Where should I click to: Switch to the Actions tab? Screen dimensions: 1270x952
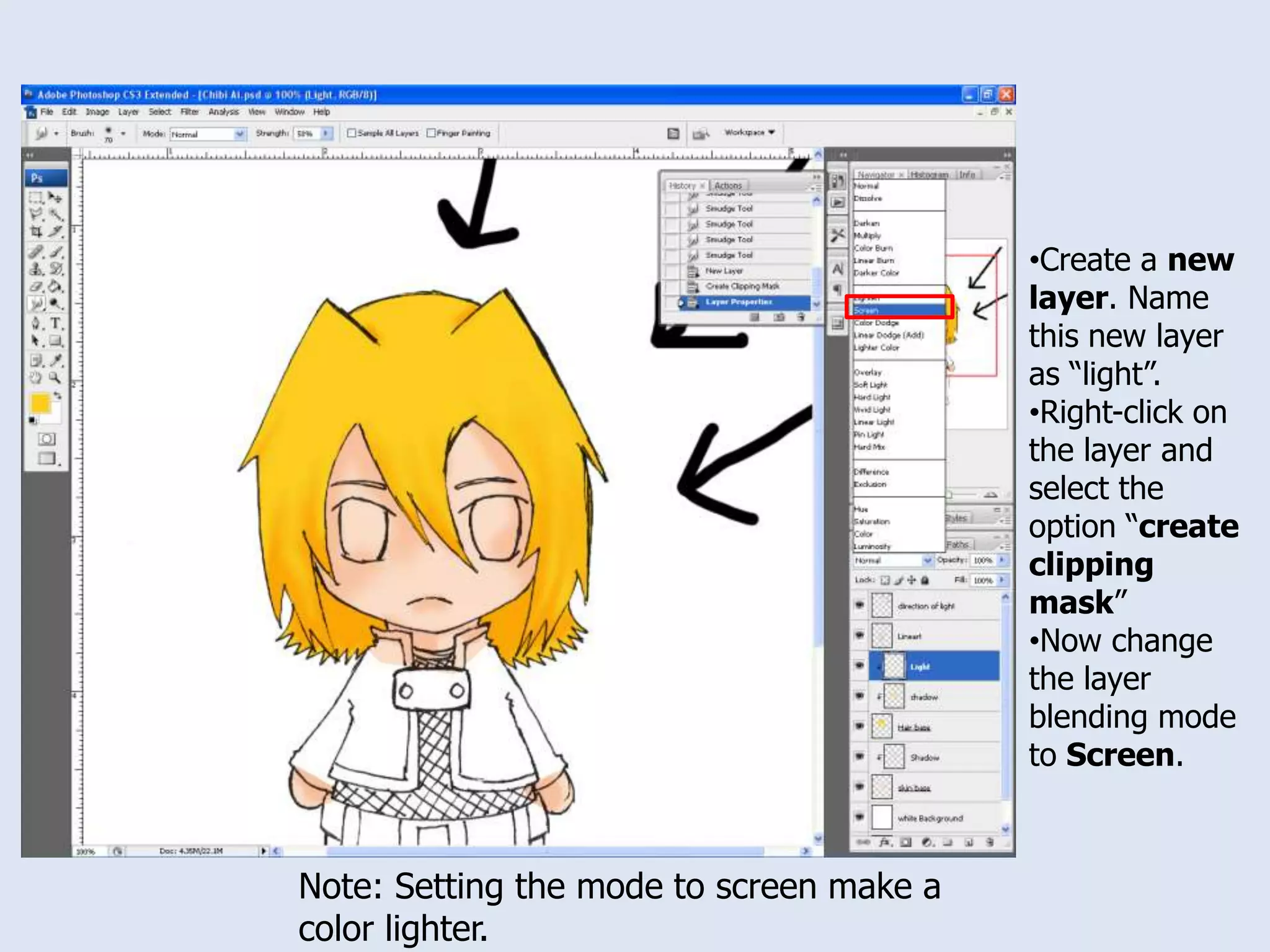pyautogui.click(x=728, y=185)
